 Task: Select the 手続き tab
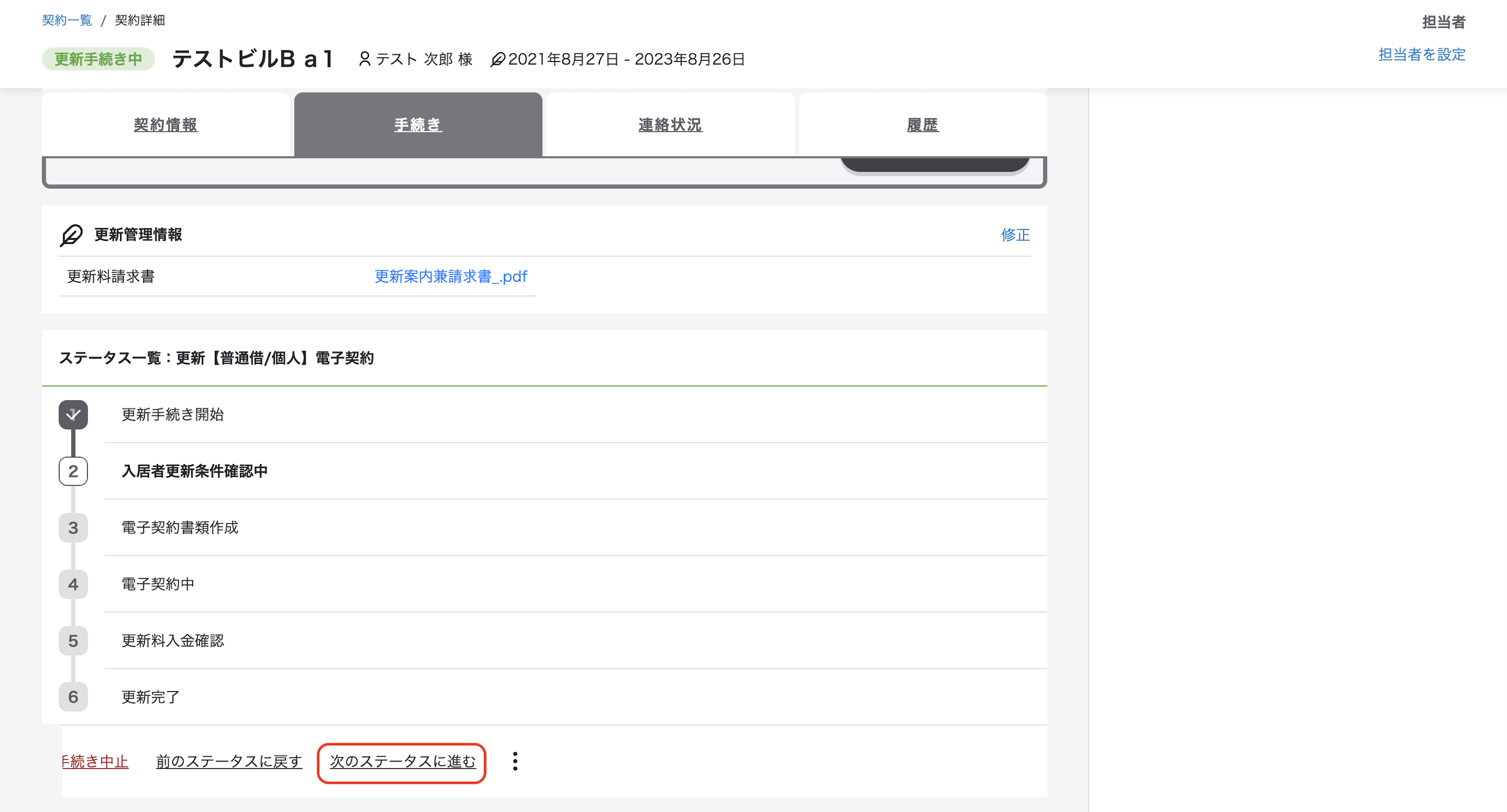point(418,124)
